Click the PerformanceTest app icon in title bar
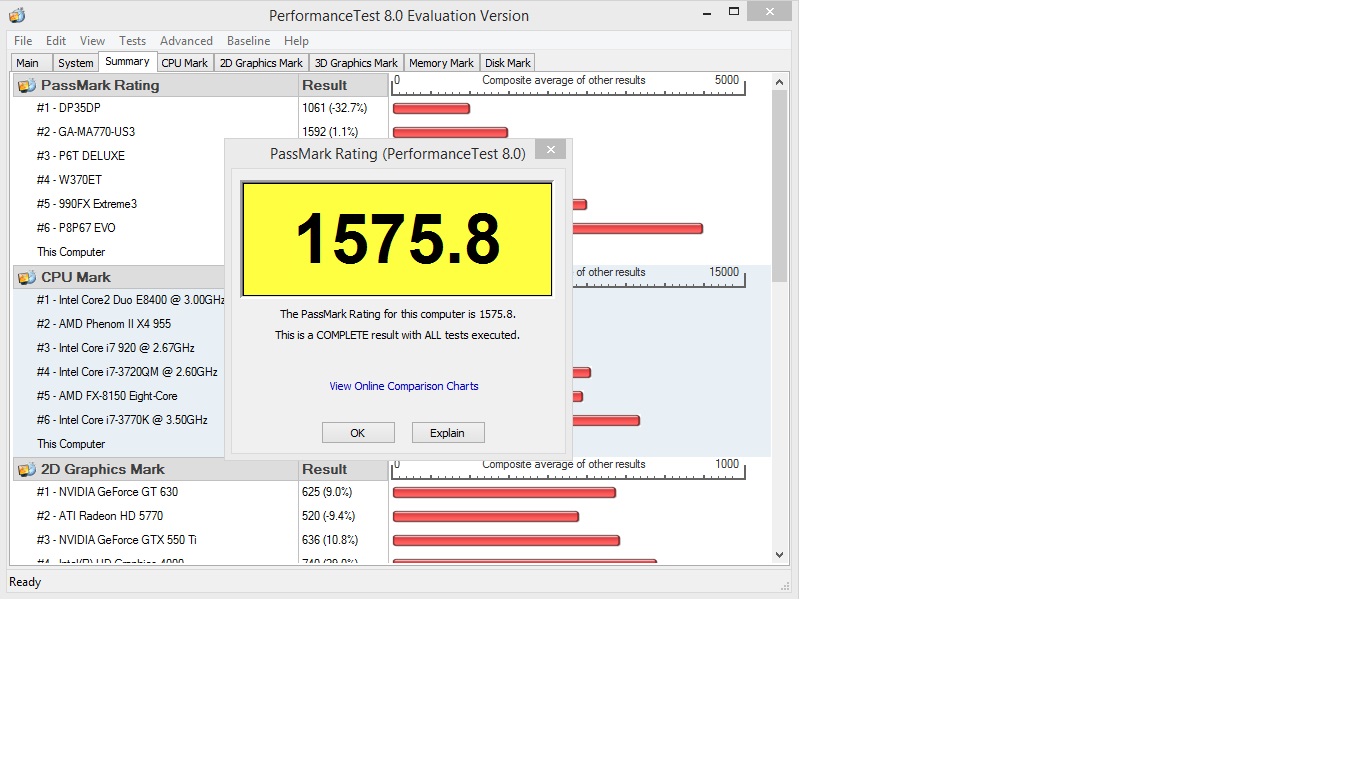1366x768 pixels. 17,15
